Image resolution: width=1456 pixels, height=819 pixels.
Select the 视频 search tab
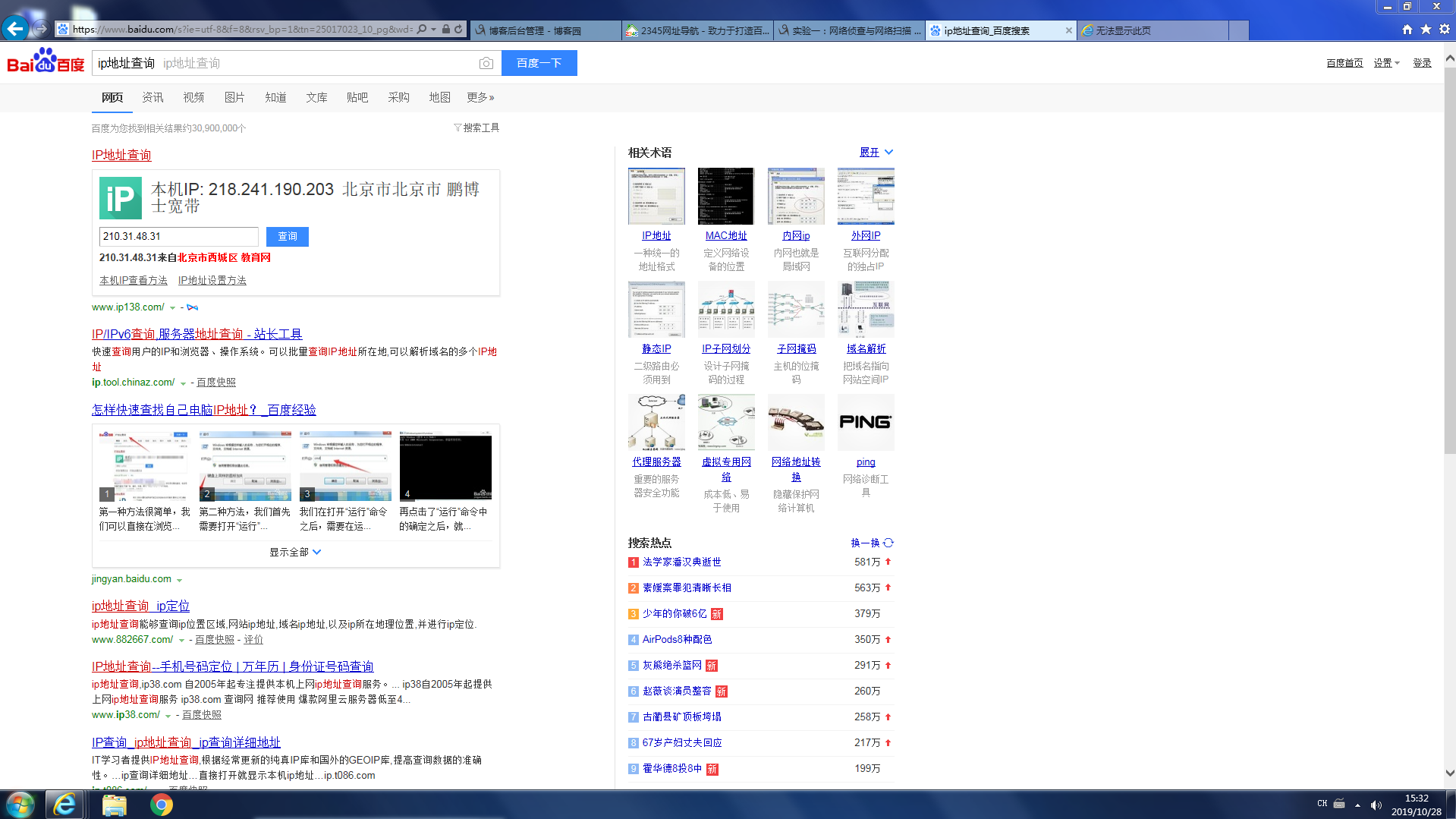pyautogui.click(x=193, y=97)
